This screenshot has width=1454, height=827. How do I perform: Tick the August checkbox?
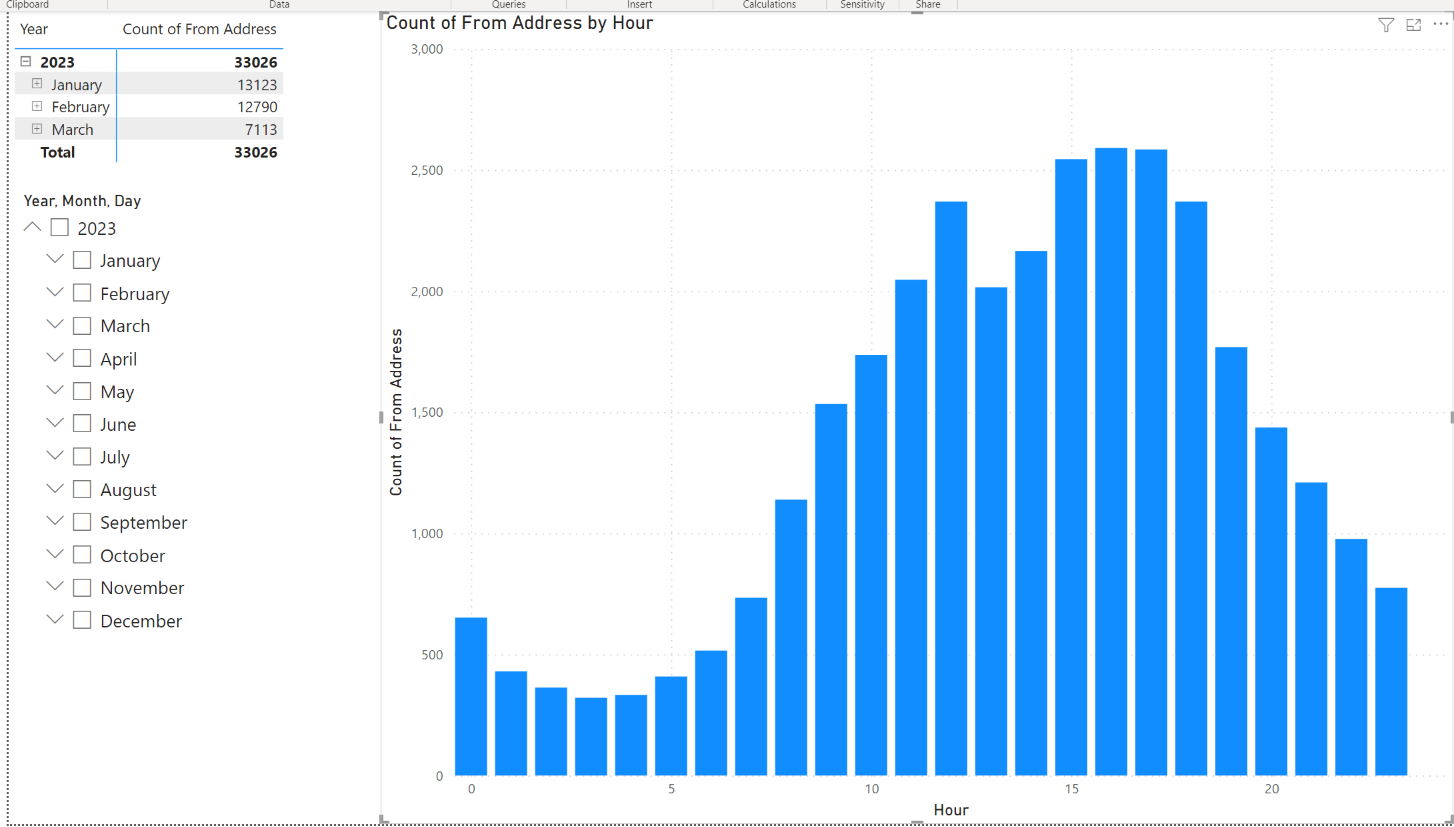pos(82,489)
